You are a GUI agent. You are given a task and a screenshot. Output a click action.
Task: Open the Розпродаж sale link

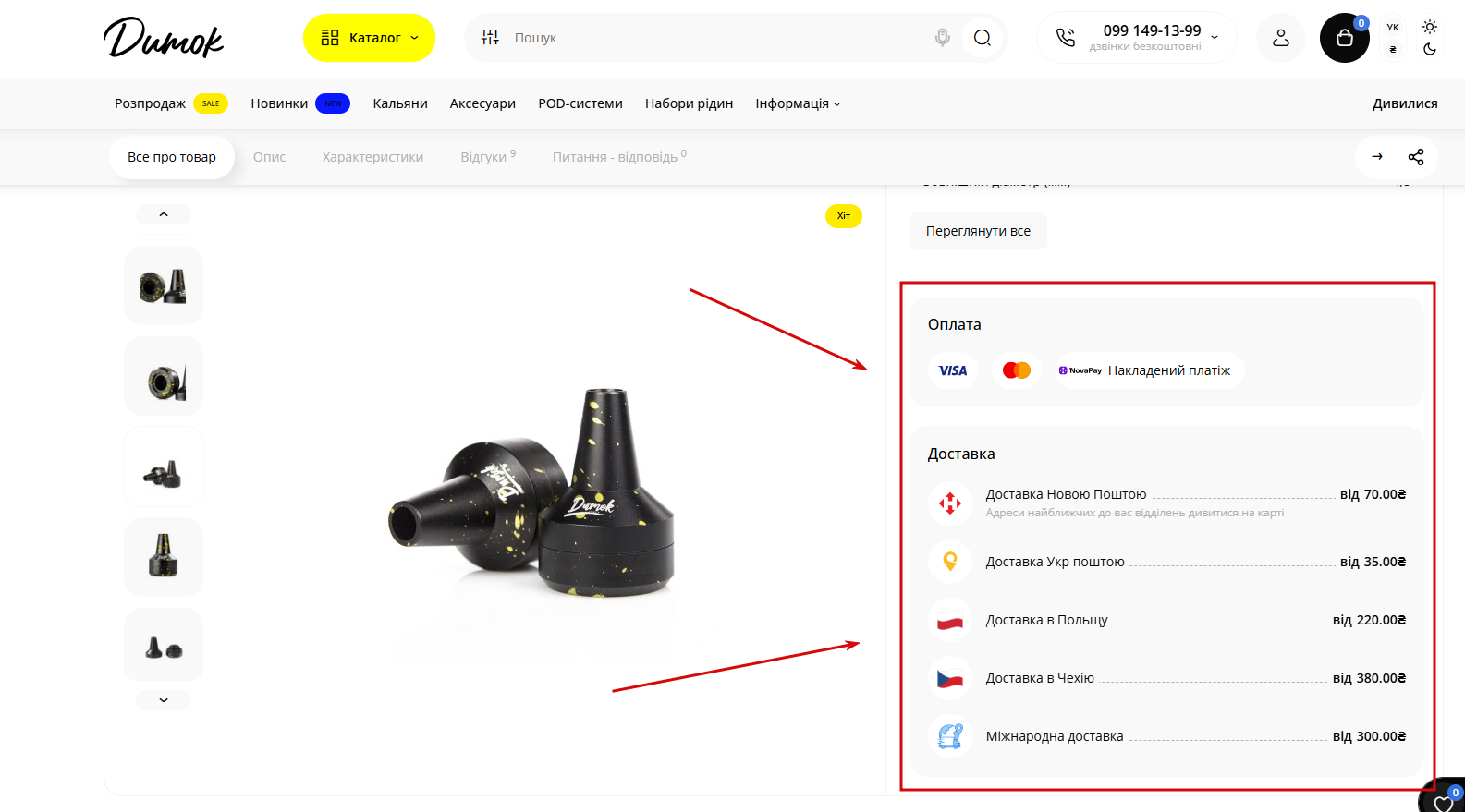click(151, 103)
